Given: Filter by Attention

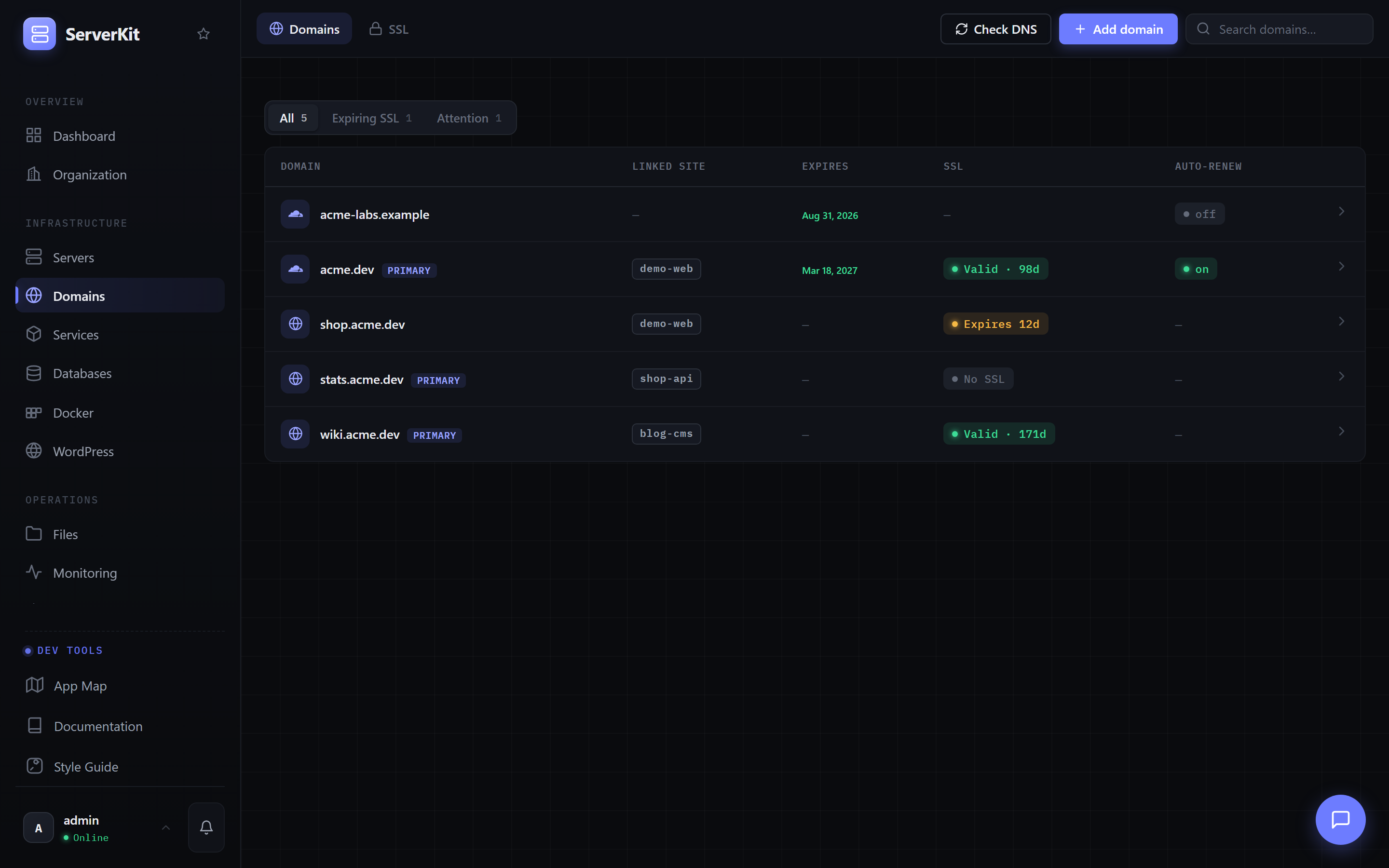Looking at the screenshot, I should point(469,118).
